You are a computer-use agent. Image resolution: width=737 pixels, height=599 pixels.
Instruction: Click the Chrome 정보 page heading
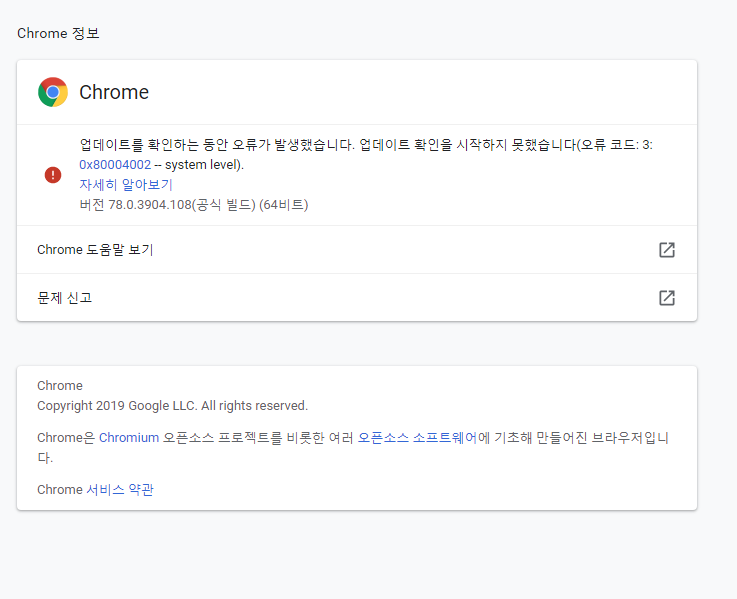point(58,33)
